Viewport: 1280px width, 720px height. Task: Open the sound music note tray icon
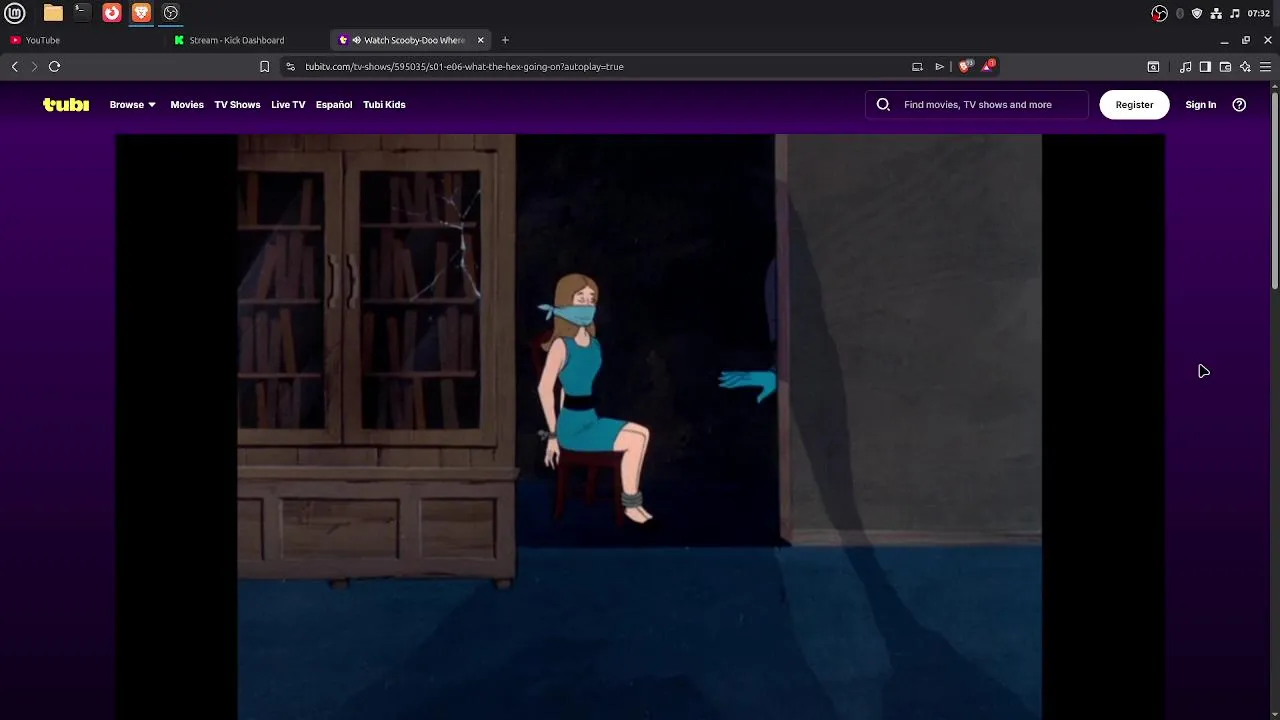(x=1235, y=13)
